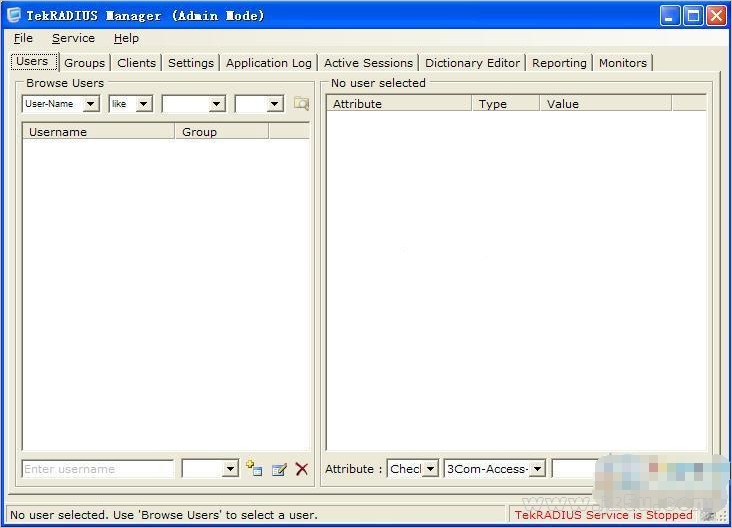Click the Enter username input field
This screenshot has width=732, height=528.
click(98, 469)
